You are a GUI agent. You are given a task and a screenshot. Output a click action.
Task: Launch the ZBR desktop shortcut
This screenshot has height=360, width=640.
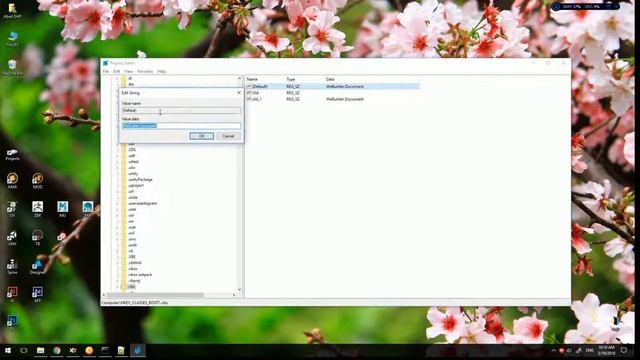coord(38,209)
